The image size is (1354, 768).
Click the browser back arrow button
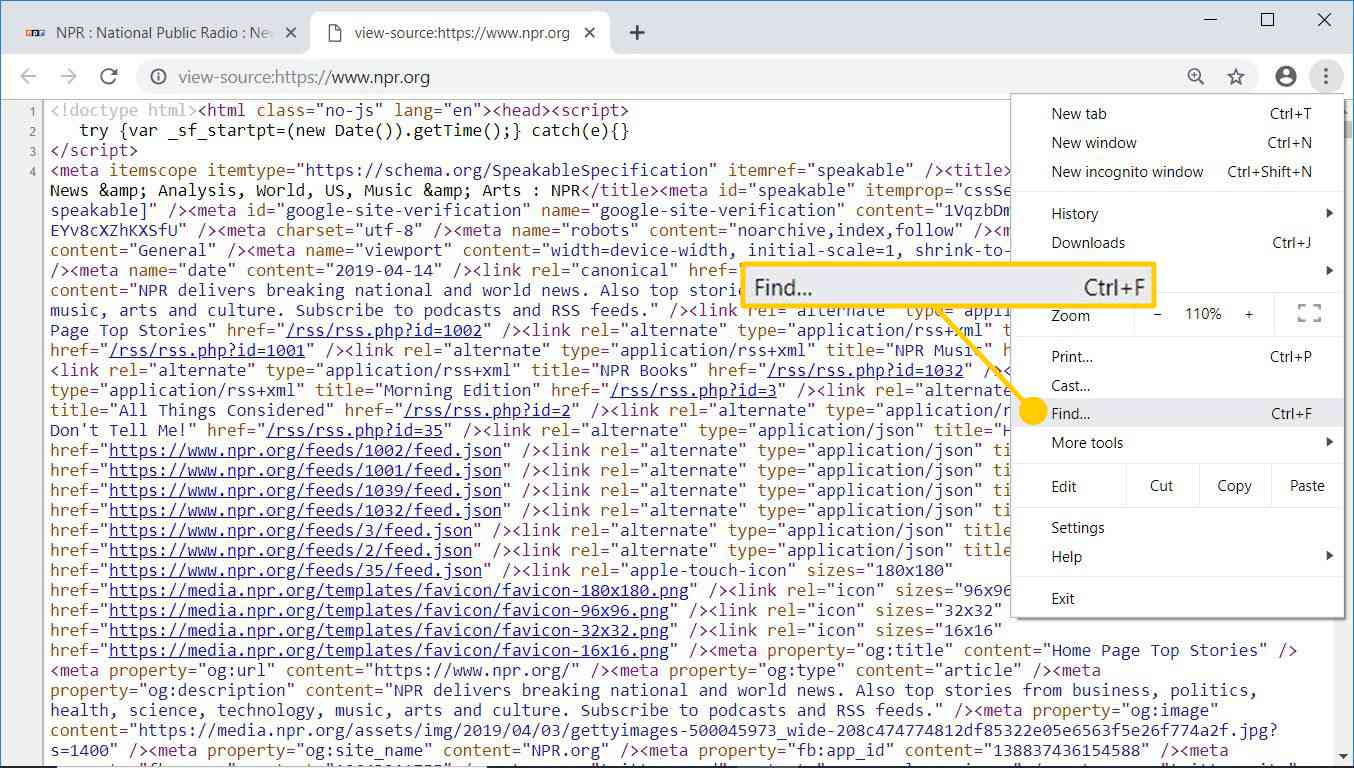(28, 77)
